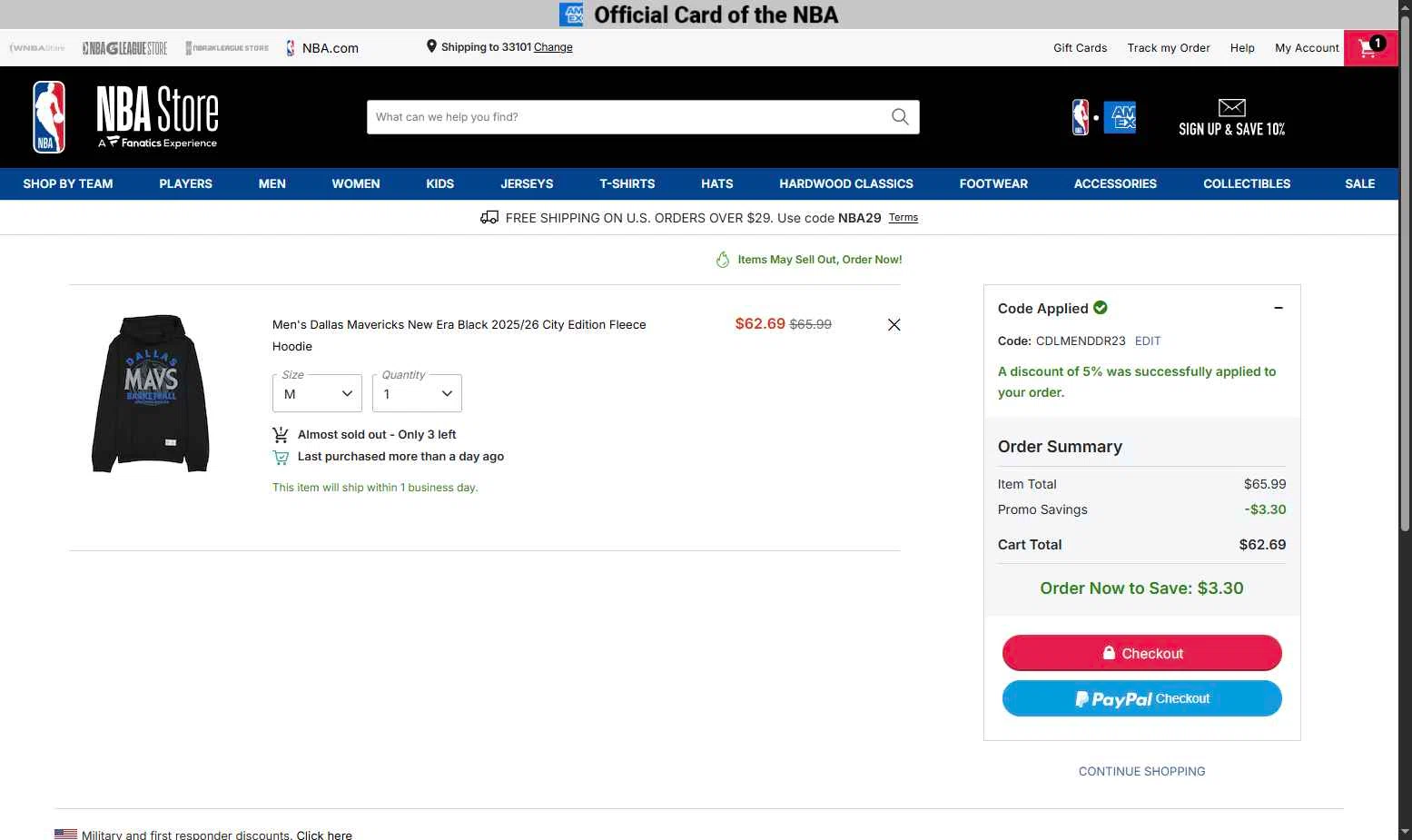Viewport: 1412px width, 840px height.
Task: Open the Accessories menu
Action: 1115,183
